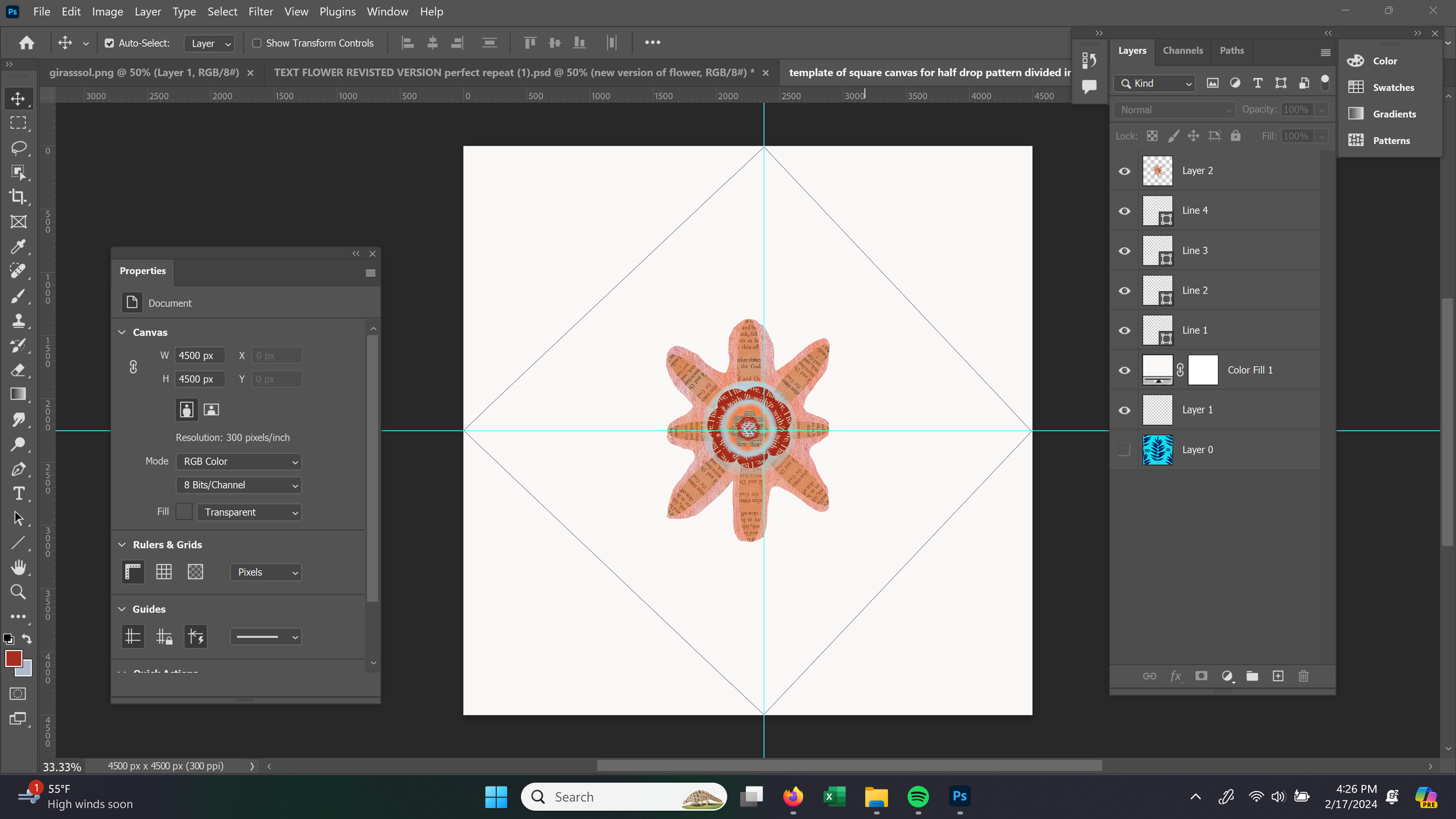Pick the Eyedropper tool
The image size is (1456, 819).
point(18,246)
